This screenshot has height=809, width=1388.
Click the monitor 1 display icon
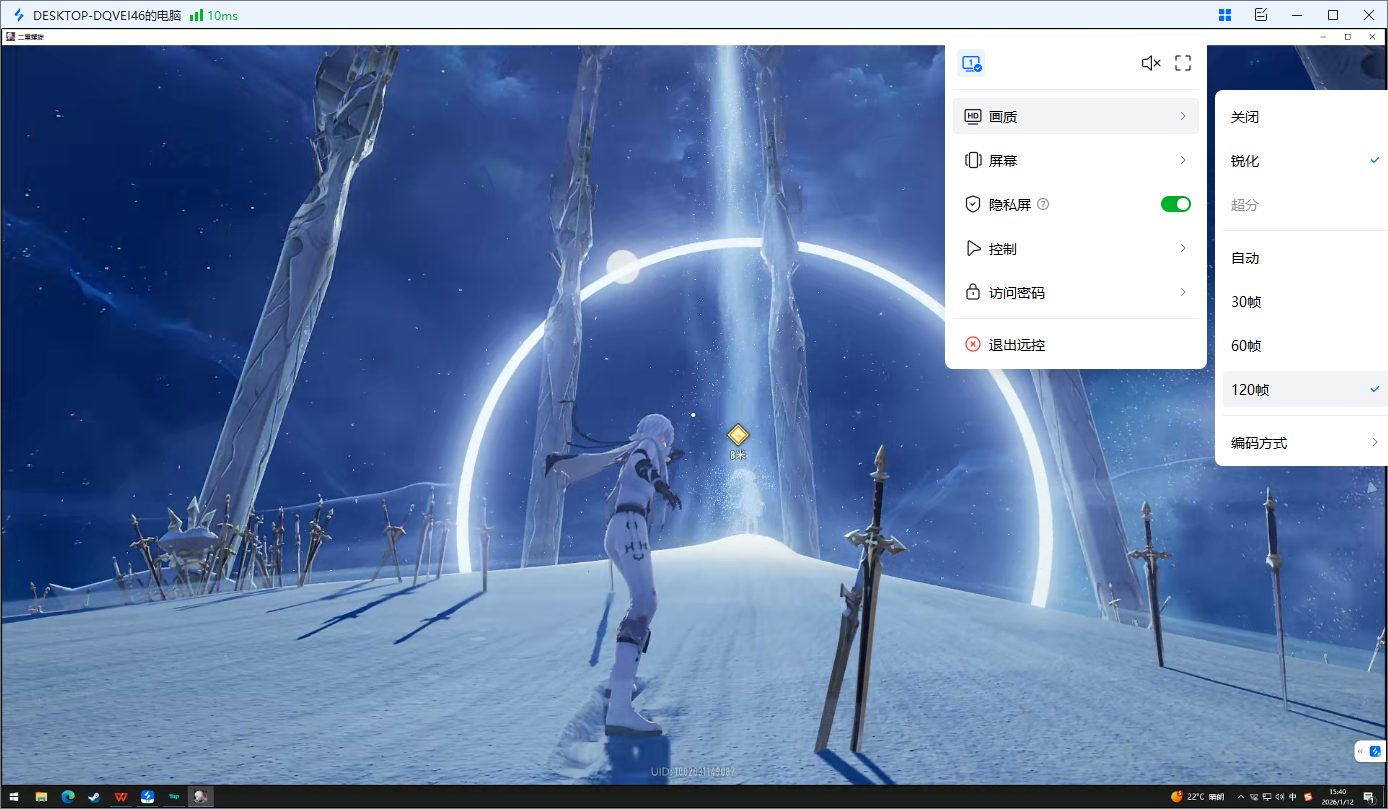click(971, 63)
